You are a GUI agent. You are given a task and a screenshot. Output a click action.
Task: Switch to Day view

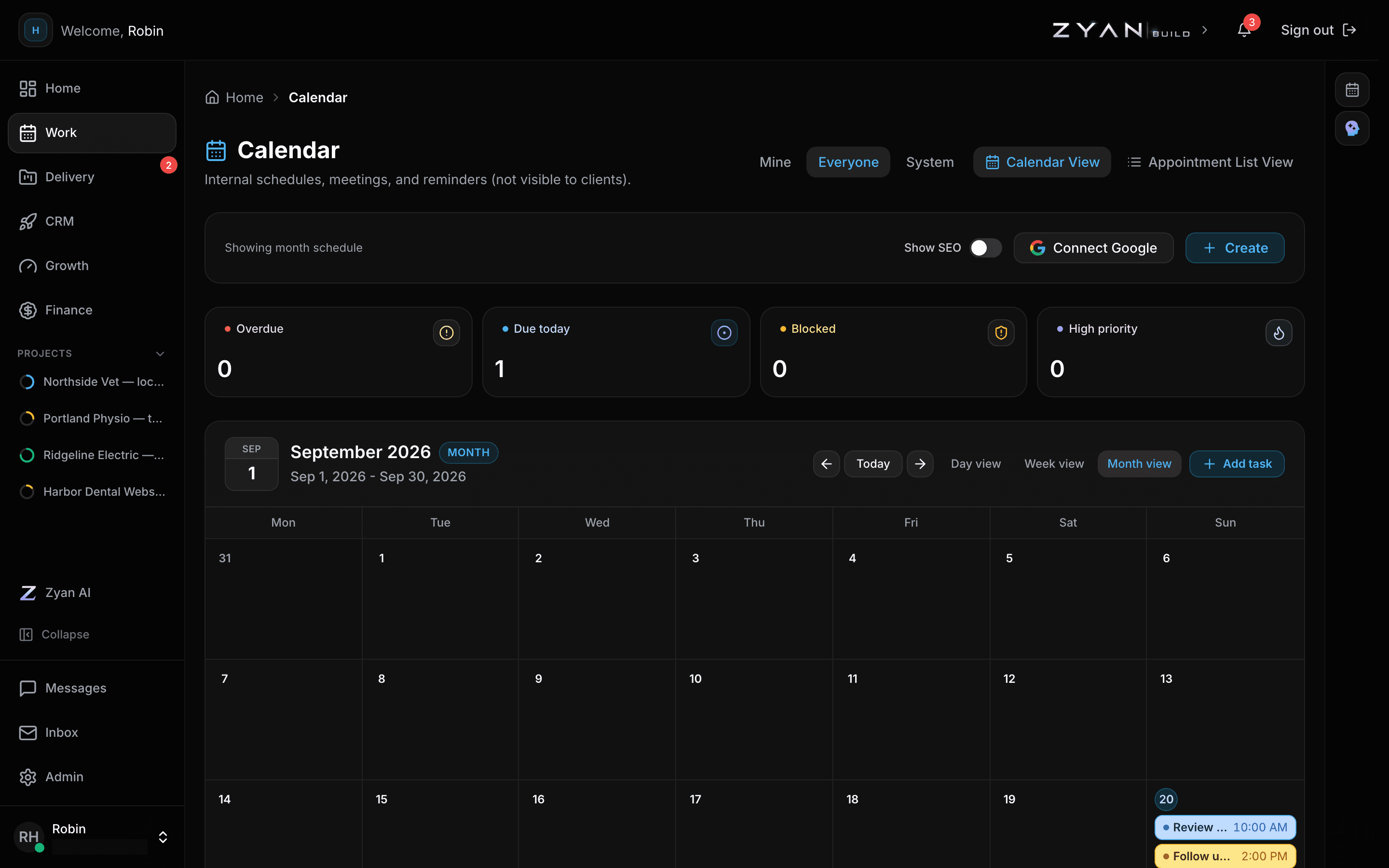[x=976, y=464]
